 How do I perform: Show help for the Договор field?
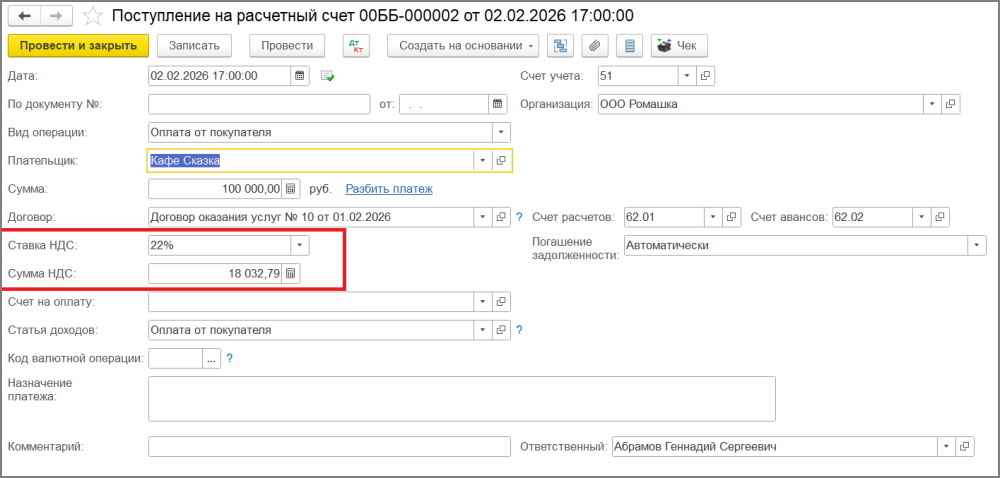click(519, 217)
